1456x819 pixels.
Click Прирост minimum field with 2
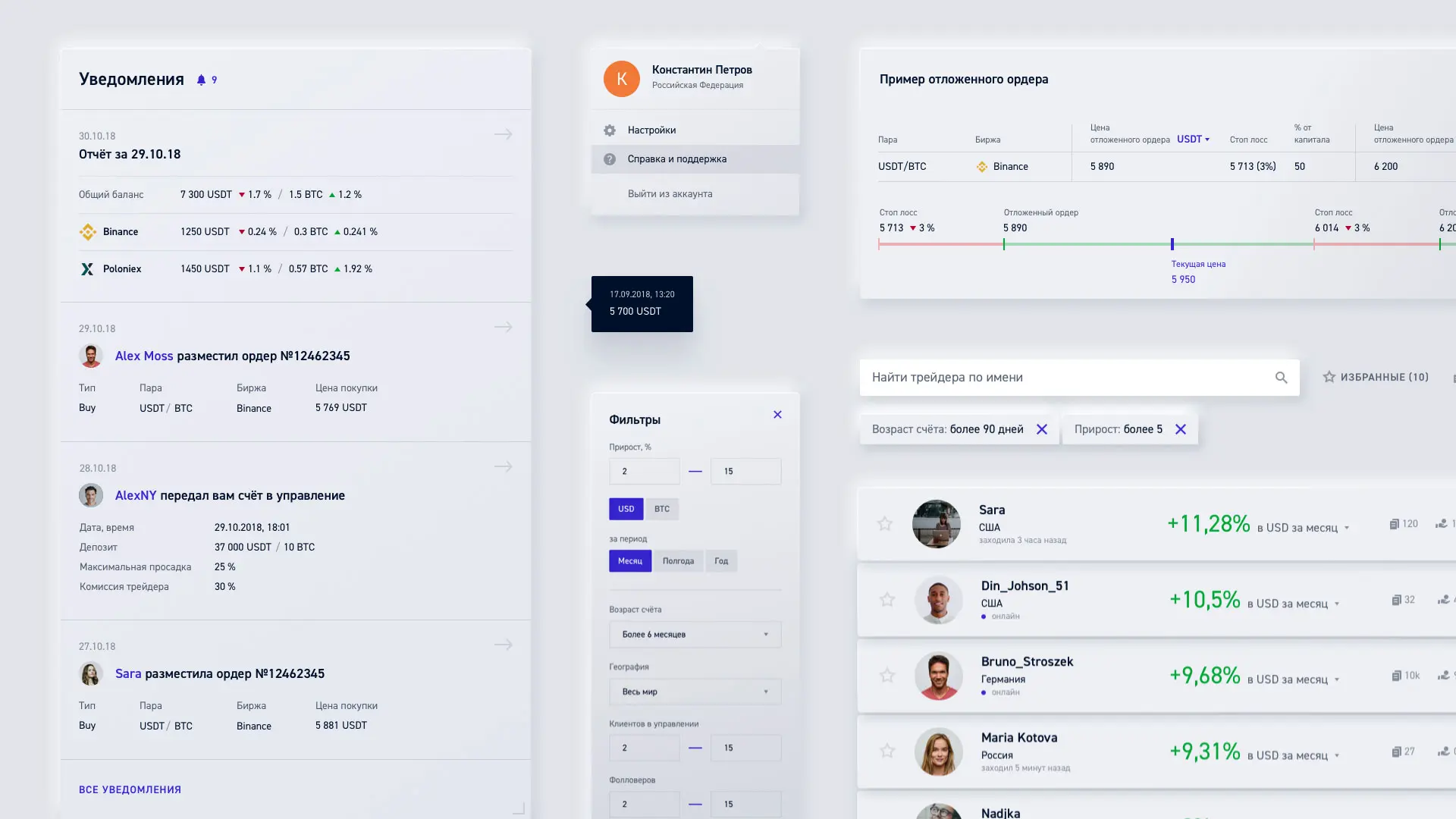coord(644,471)
